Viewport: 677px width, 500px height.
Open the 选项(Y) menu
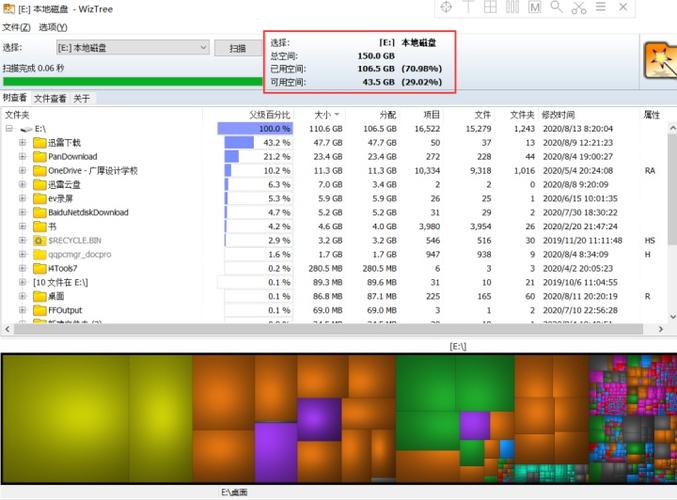[x=53, y=27]
